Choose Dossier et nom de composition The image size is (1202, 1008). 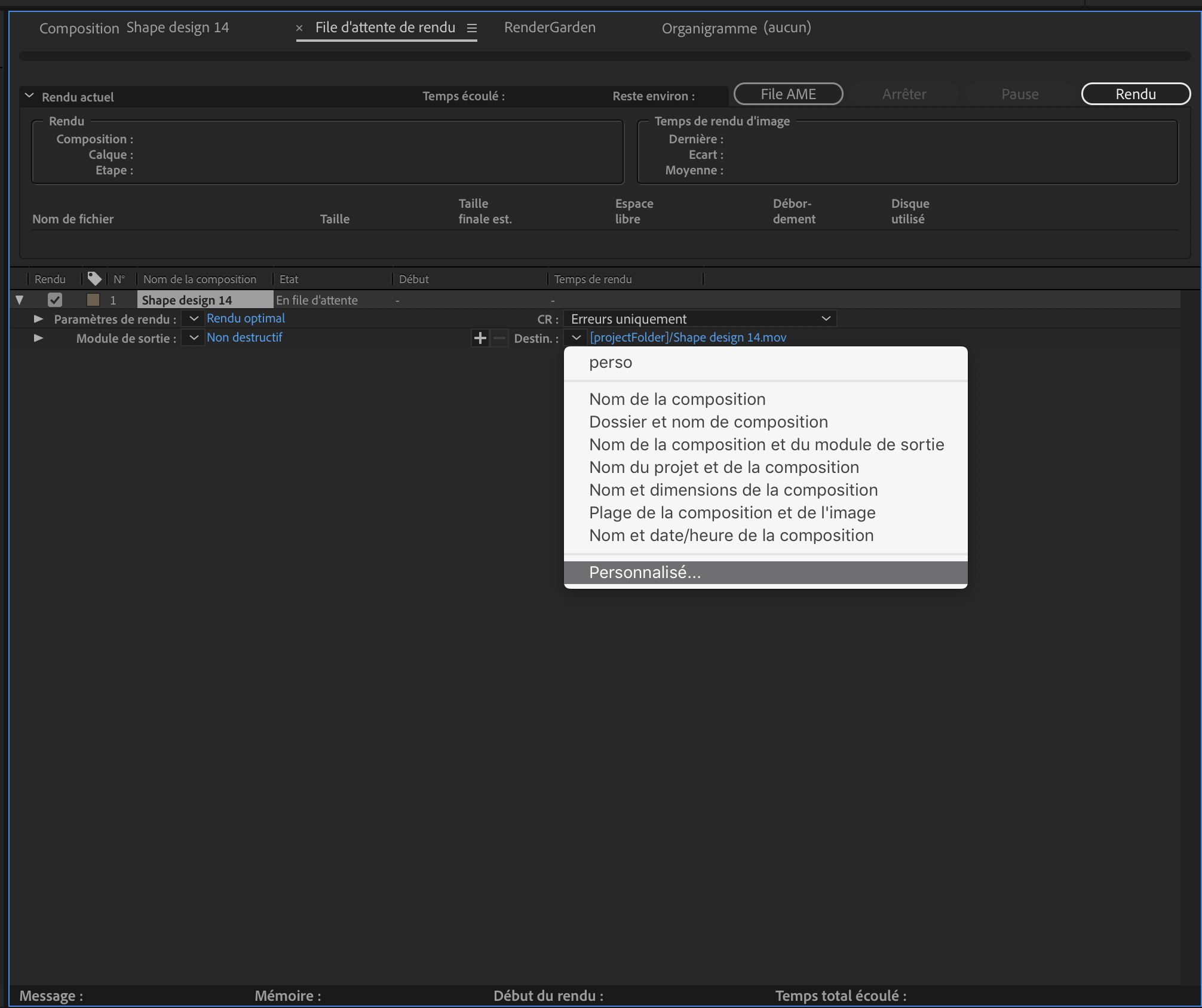coord(766,422)
